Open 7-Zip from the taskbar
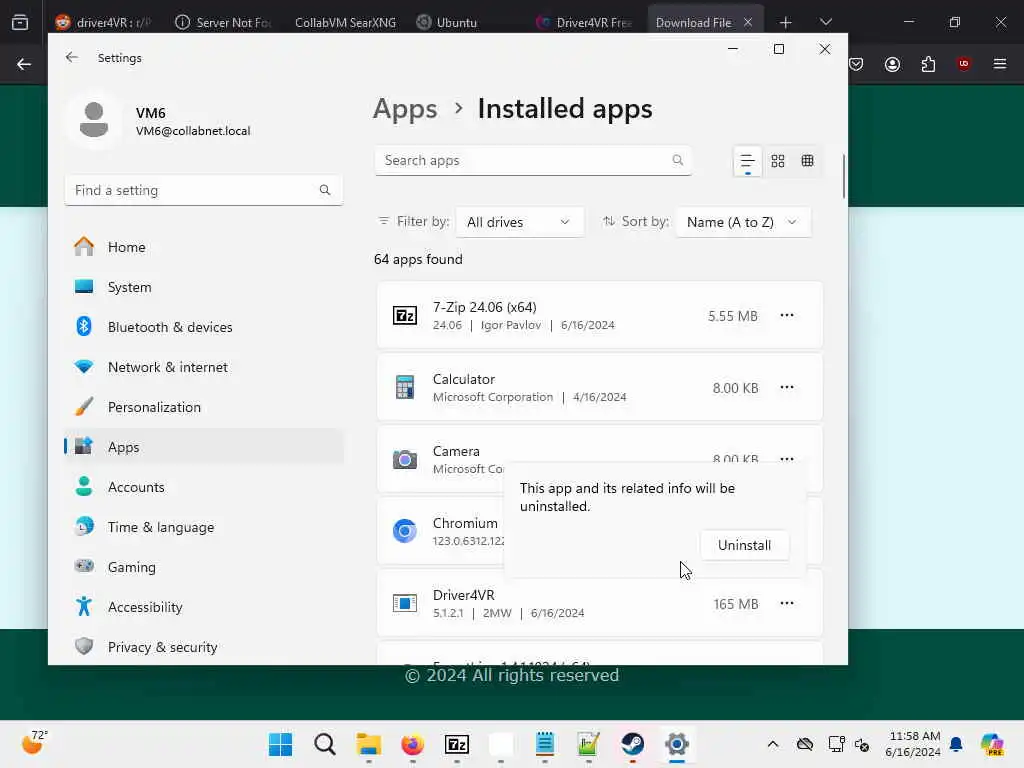This screenshot has width=1024, height=768. coord(457,744)
